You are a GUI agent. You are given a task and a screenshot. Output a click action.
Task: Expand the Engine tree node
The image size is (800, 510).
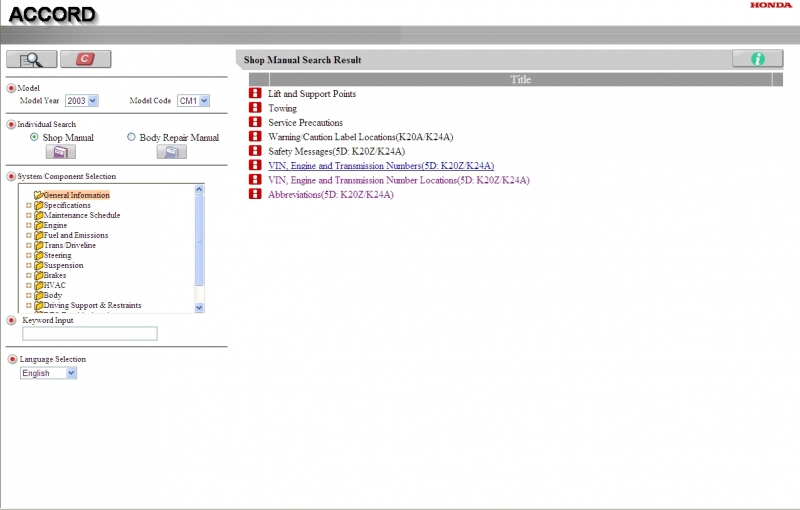point(29,225)
